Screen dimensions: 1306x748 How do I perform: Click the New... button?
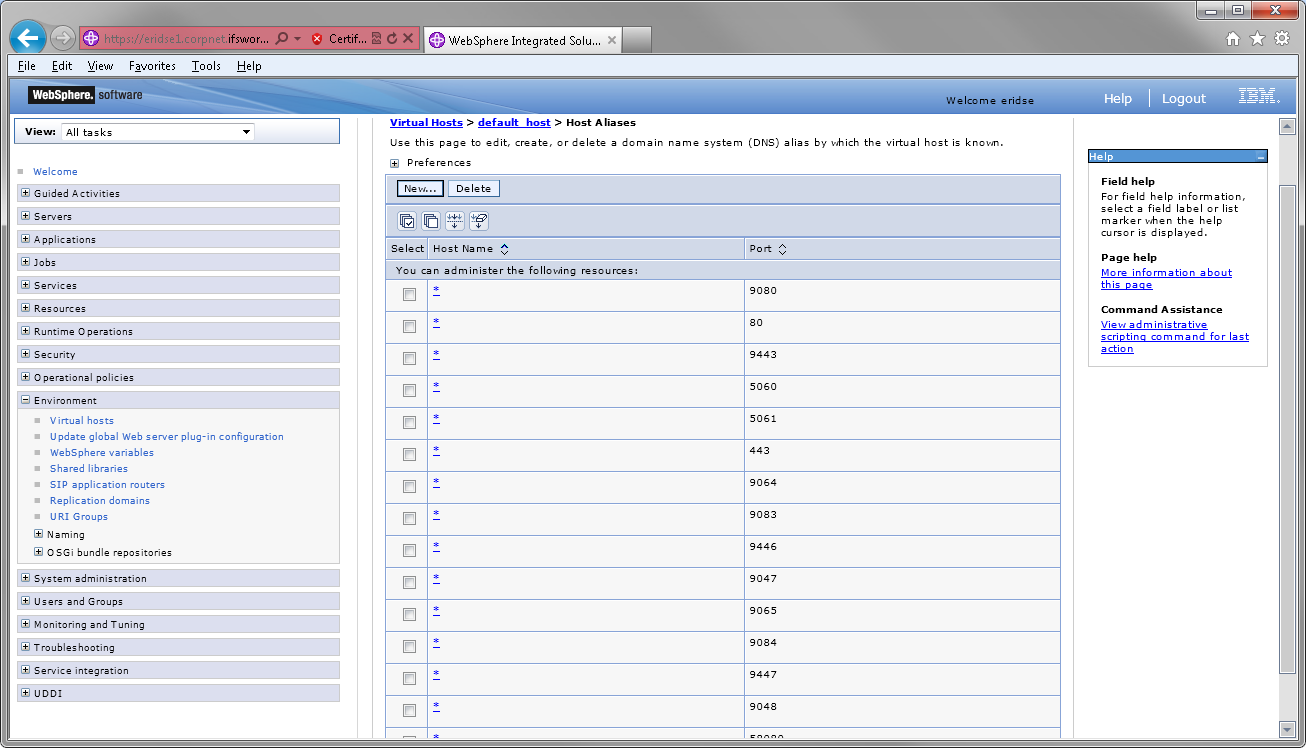click(x=420, y=188)
